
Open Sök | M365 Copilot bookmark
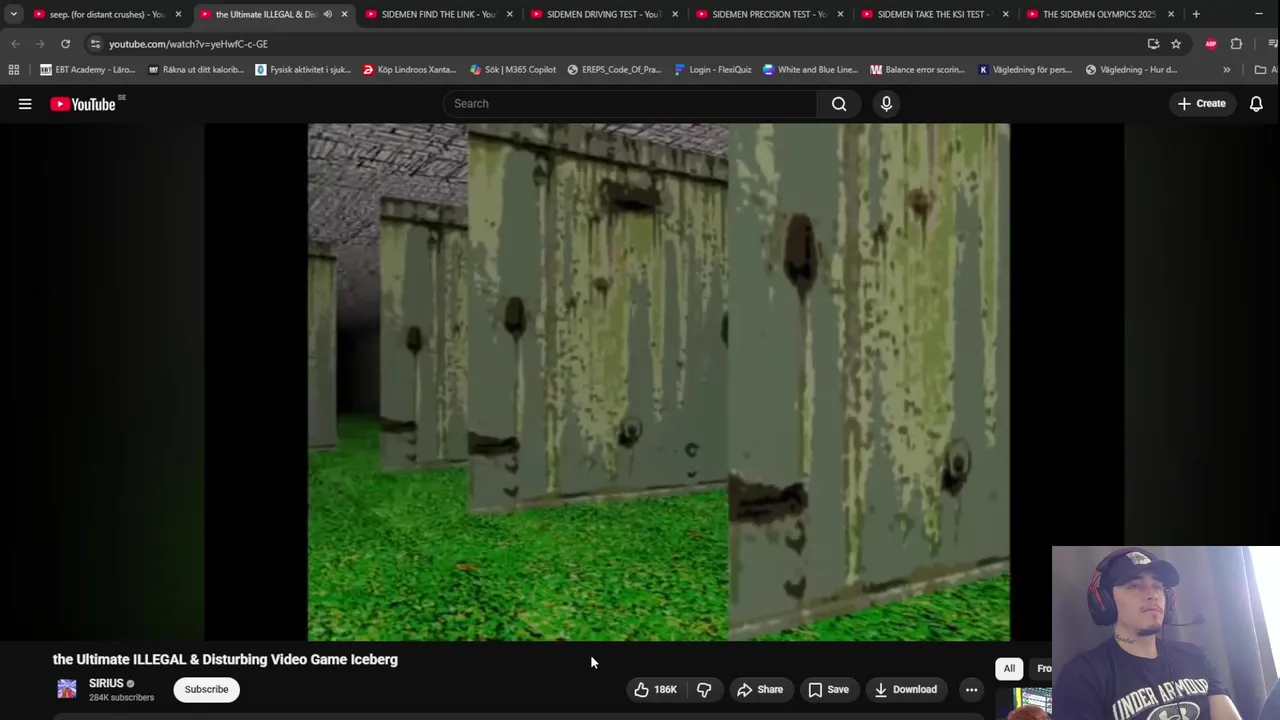[513, 70]
